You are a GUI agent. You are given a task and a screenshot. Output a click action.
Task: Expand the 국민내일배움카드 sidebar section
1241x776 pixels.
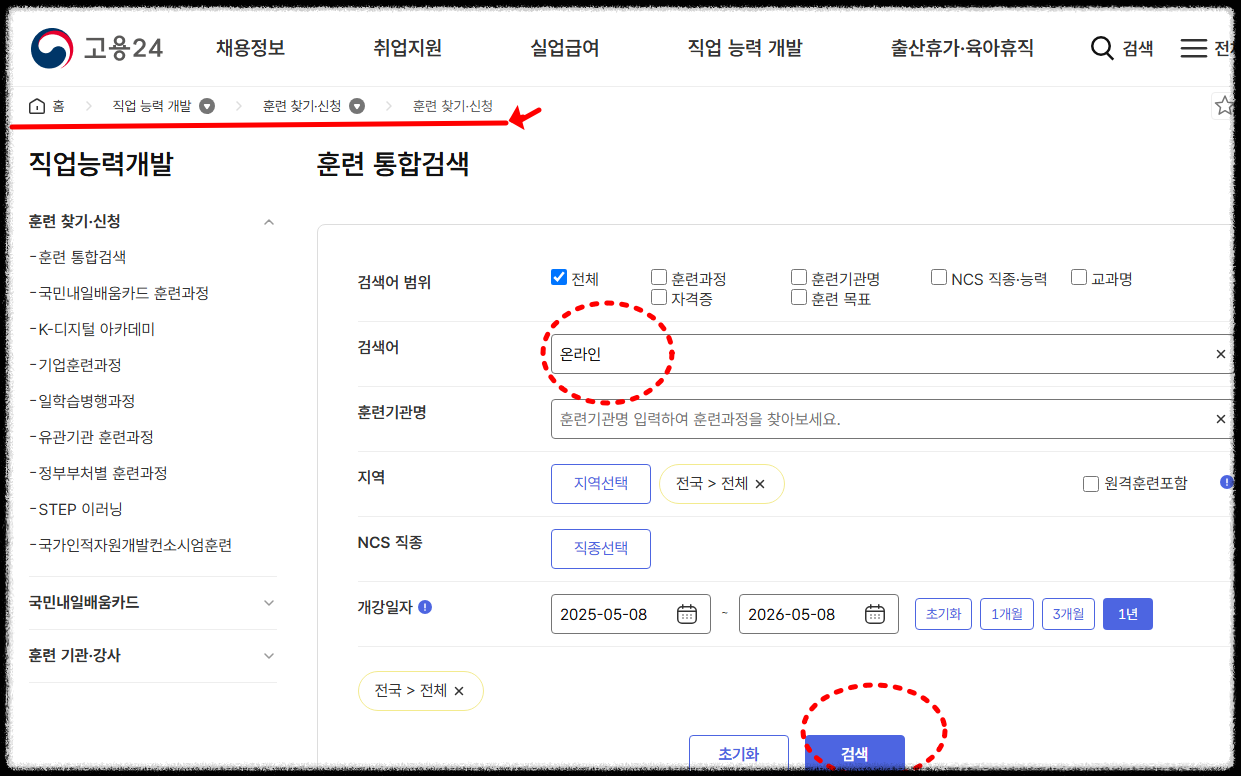click(x=268, y=602)
